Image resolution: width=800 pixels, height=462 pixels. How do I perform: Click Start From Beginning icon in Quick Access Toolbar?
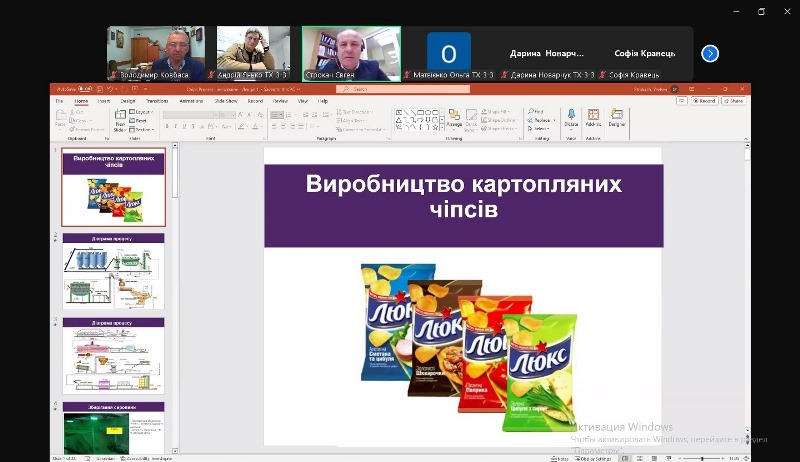click(x=135, y=89)
